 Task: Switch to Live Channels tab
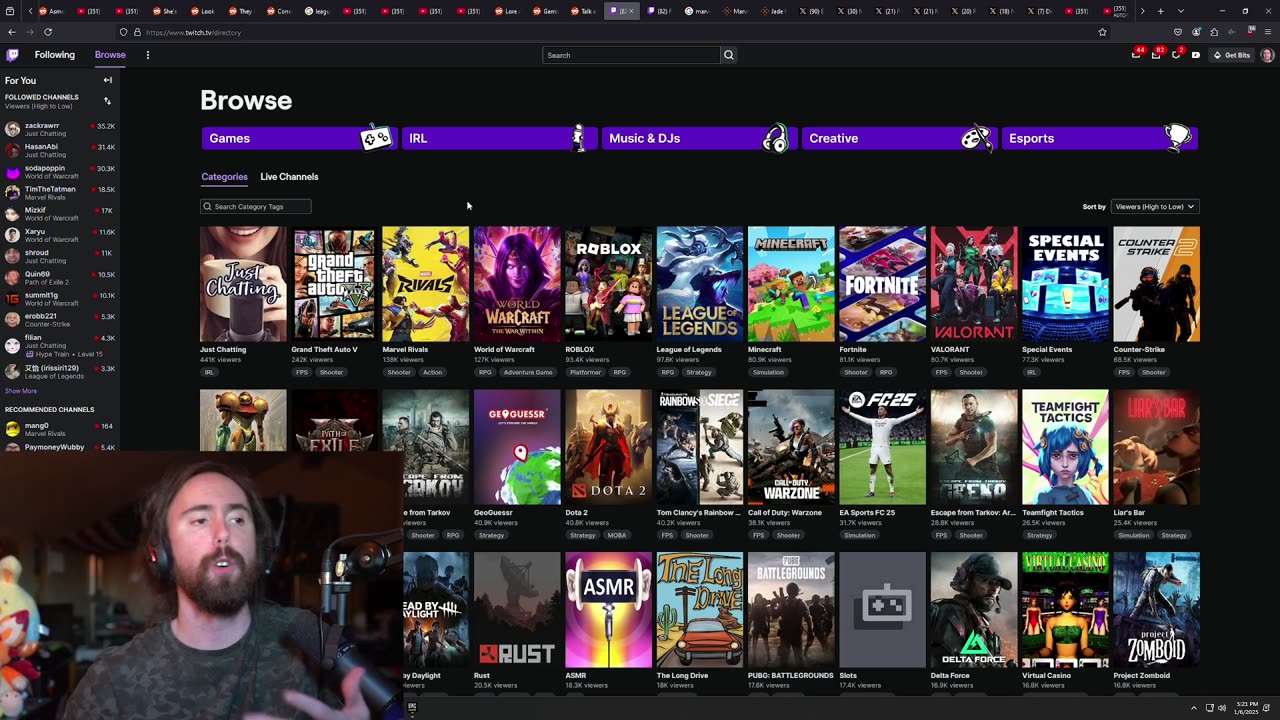[289, 177]
